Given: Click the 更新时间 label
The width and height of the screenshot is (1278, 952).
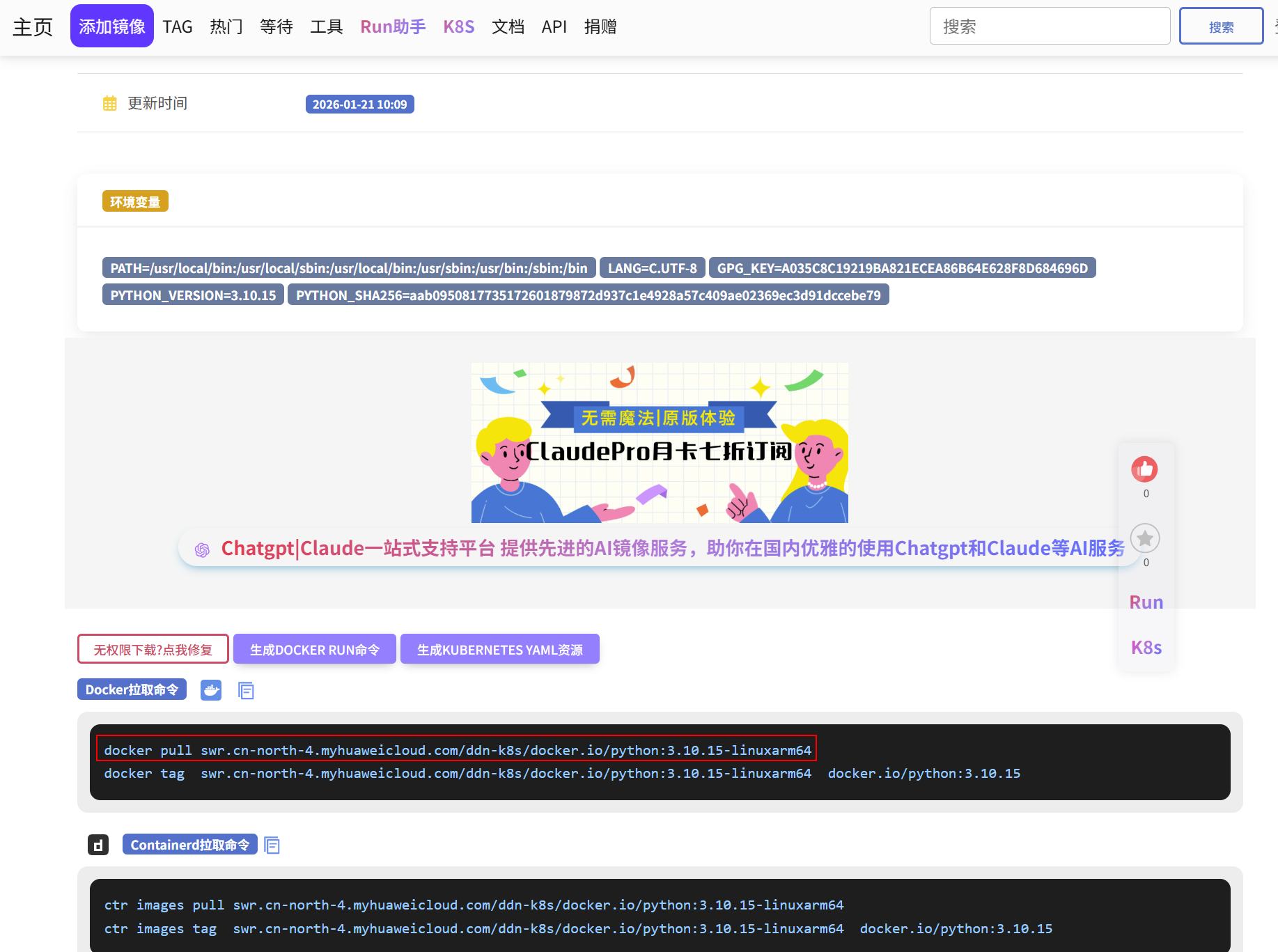Looking at the screenshot, I should click(157, 104).
